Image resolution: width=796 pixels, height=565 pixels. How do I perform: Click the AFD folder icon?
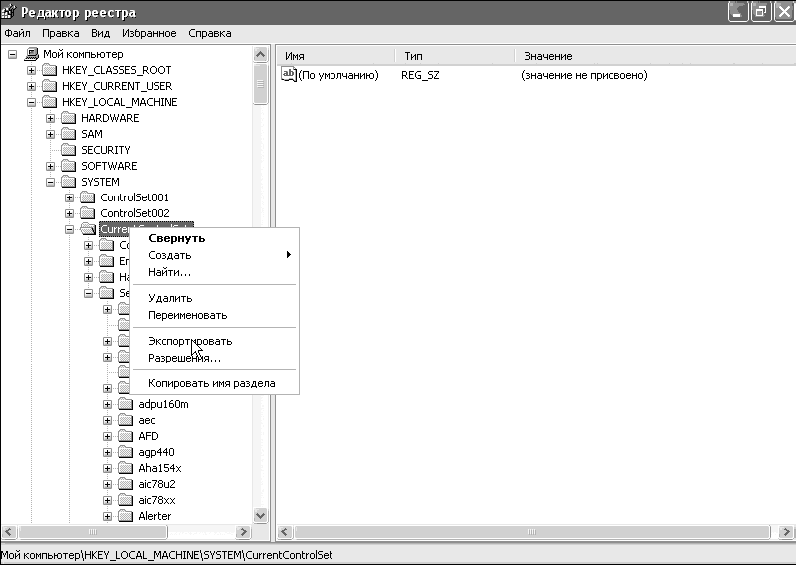[x=125, y=436]
